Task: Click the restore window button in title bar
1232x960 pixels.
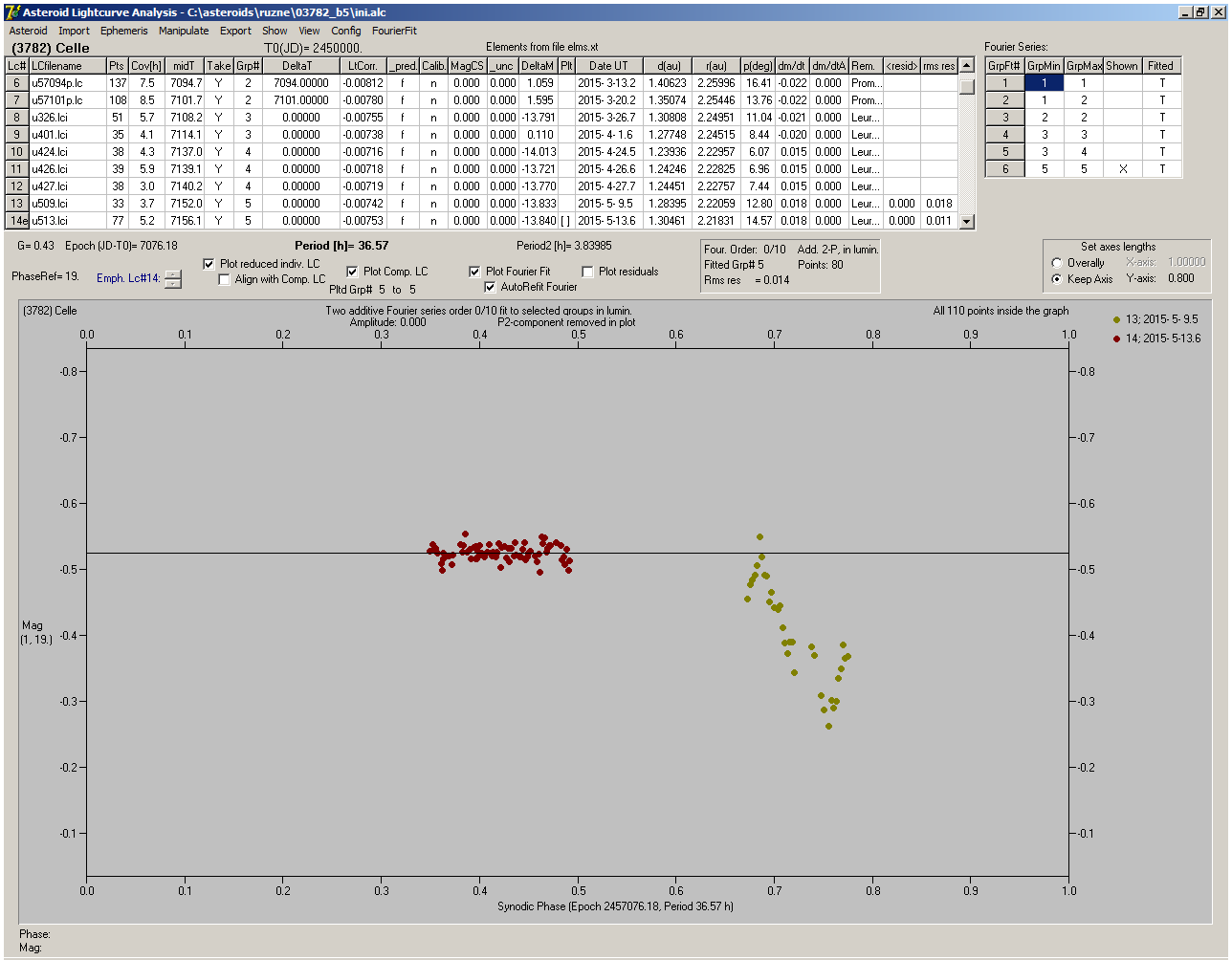Action: point(1201,12)
